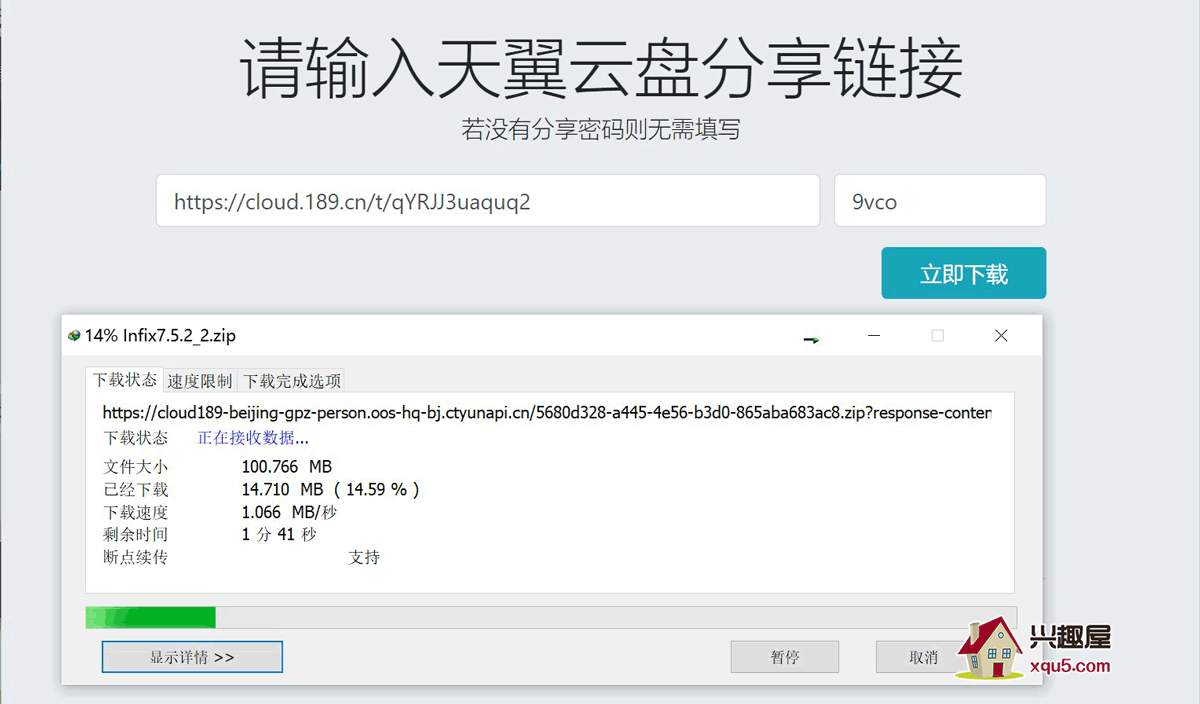
Task: Click the 下载速度 label
Action: tap(136, 512)
